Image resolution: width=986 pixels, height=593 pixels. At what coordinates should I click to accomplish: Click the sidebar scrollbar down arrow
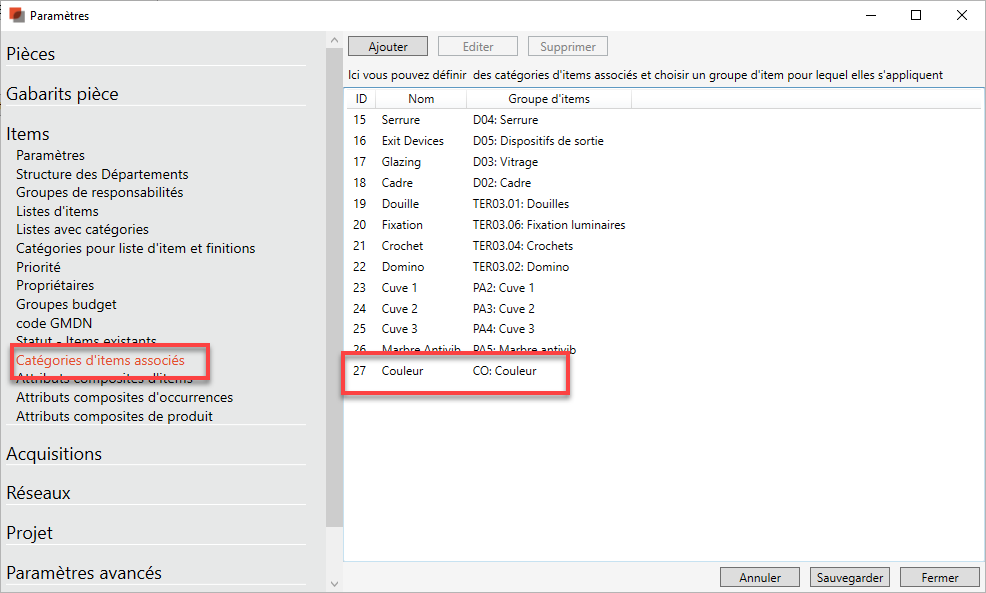pyautogui.click(x=334, y=584)
